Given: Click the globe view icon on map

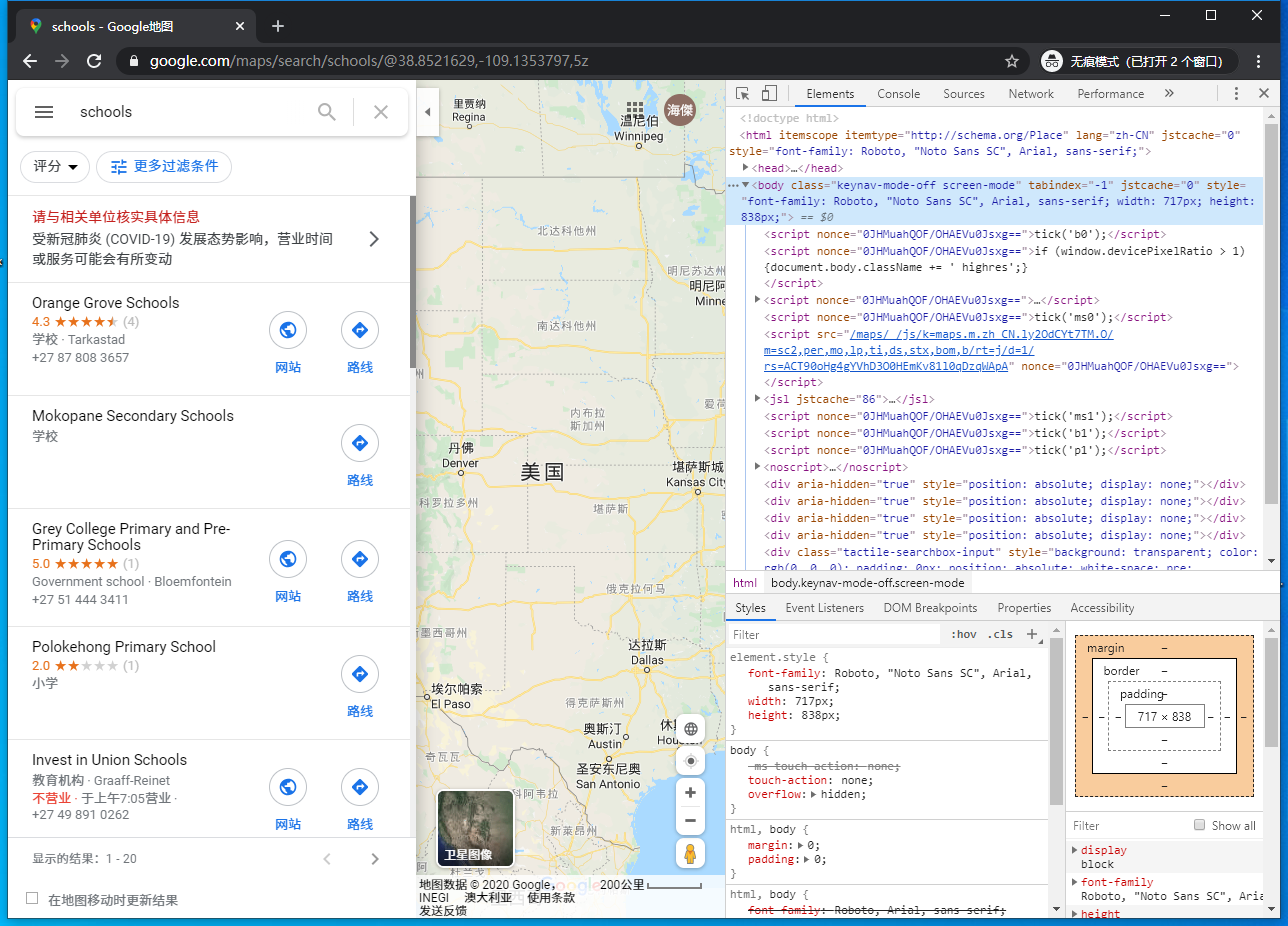Looking at the screenshot, I should (690, 729).
